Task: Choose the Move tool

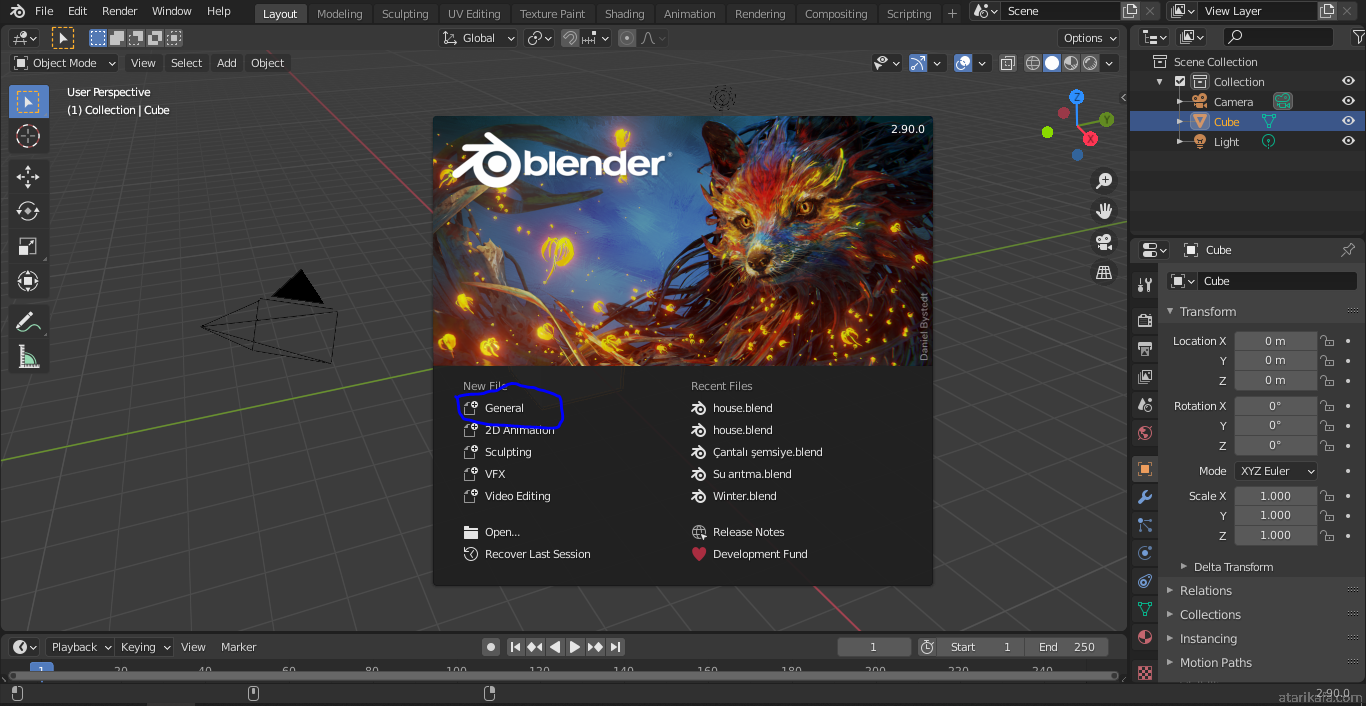Action: [x=28, y=178]
